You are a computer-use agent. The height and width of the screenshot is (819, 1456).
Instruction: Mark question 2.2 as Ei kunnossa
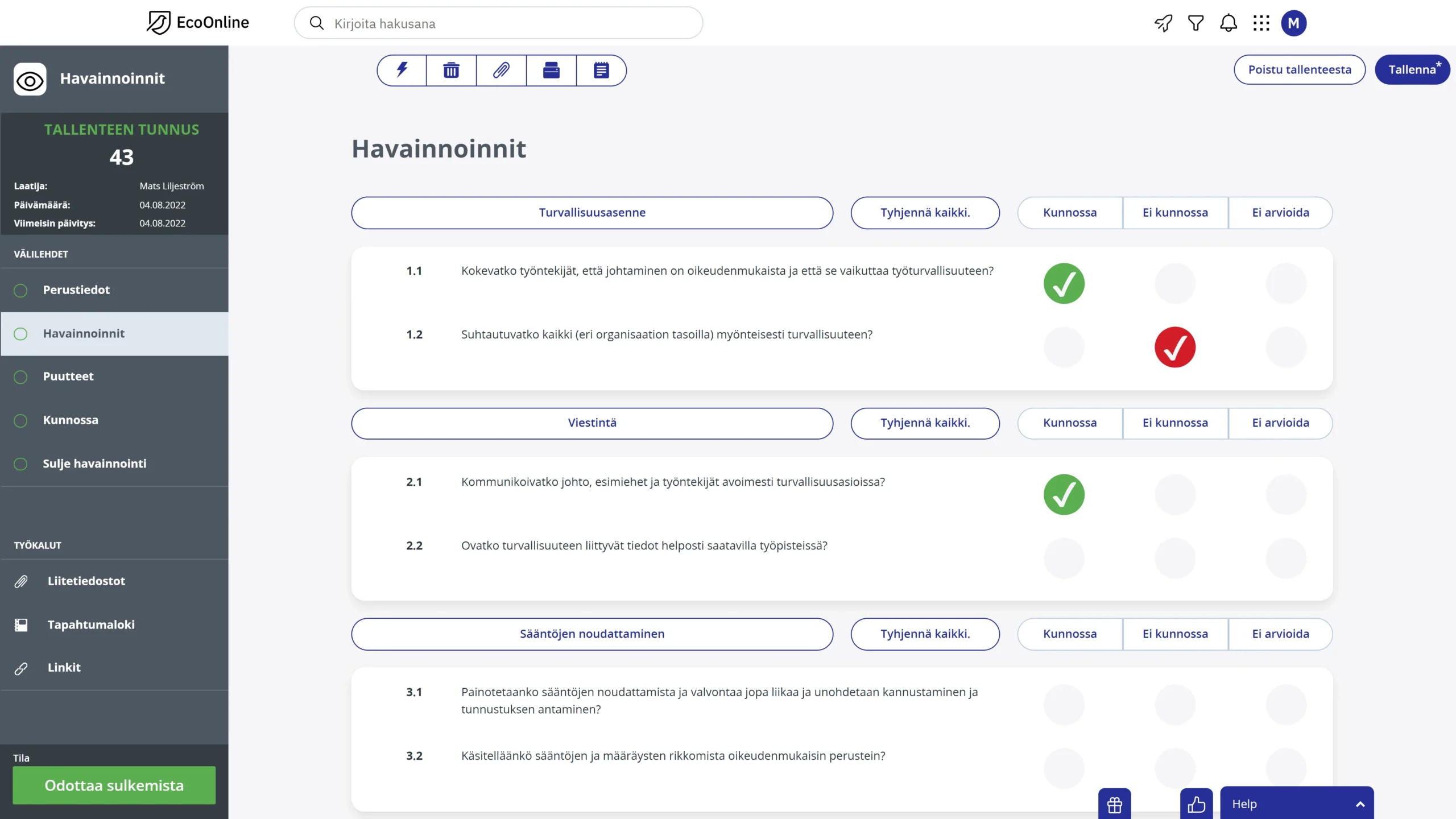[1175, 558]
